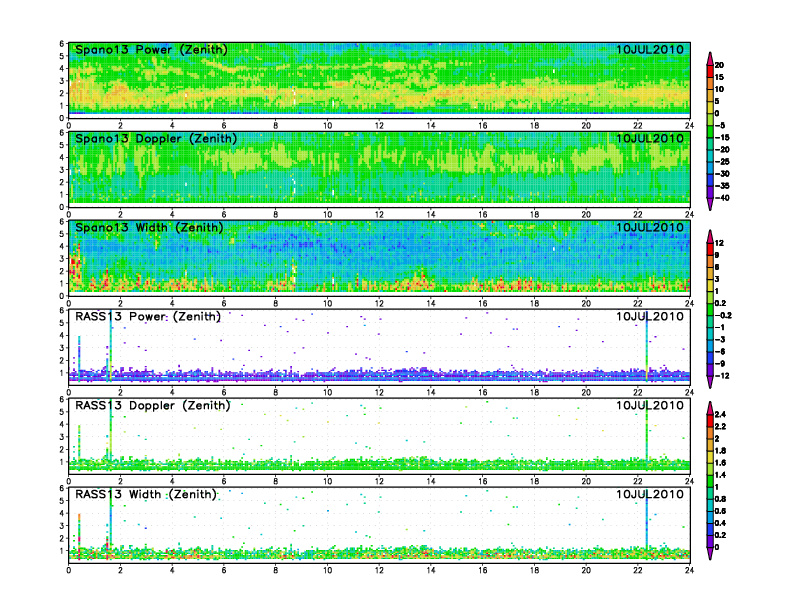Click the 10JUL2010 date in Spano13 Power panel
Screen dimensions: 792x612
650,49
